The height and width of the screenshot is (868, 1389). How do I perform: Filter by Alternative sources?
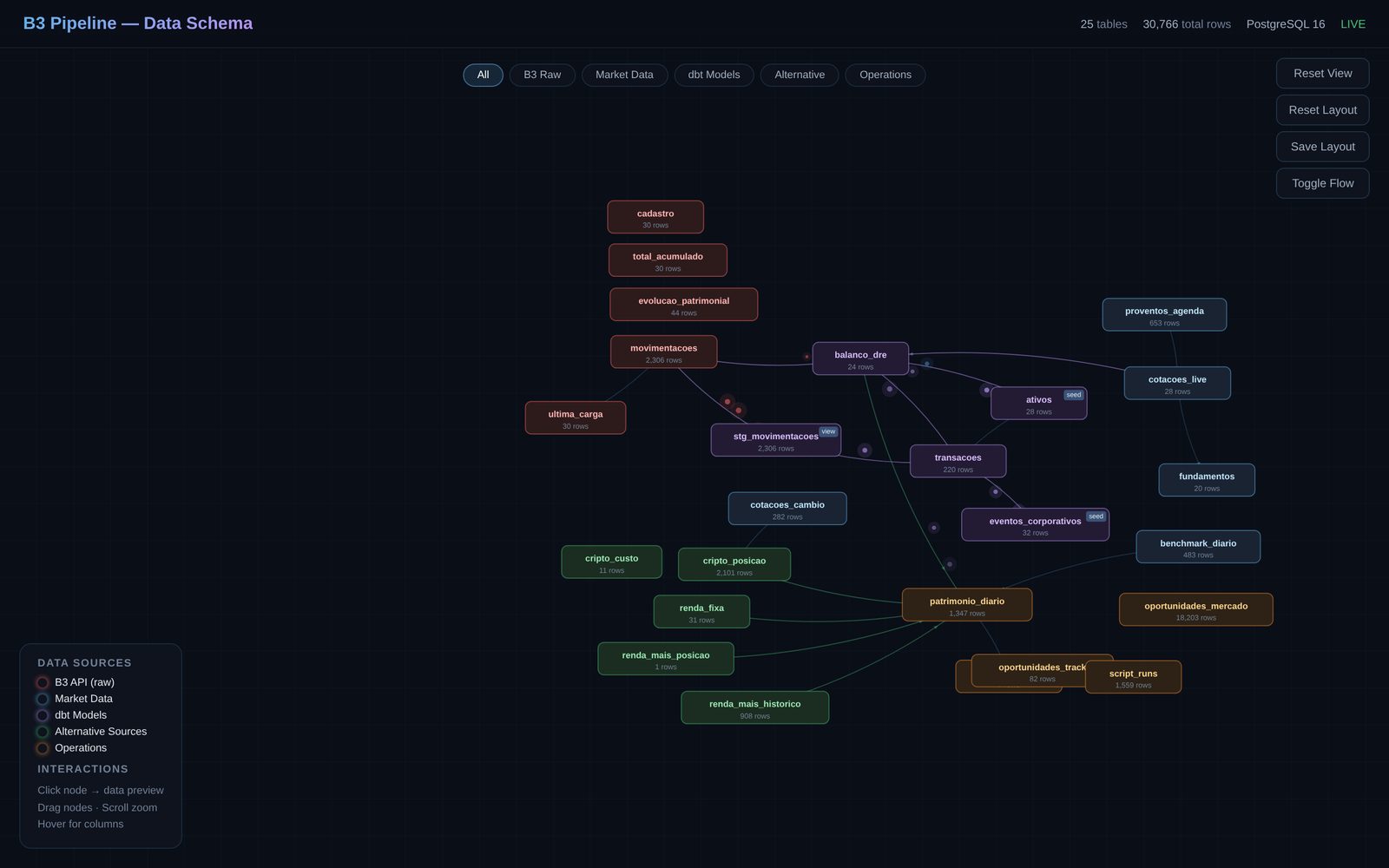(800, 75)
